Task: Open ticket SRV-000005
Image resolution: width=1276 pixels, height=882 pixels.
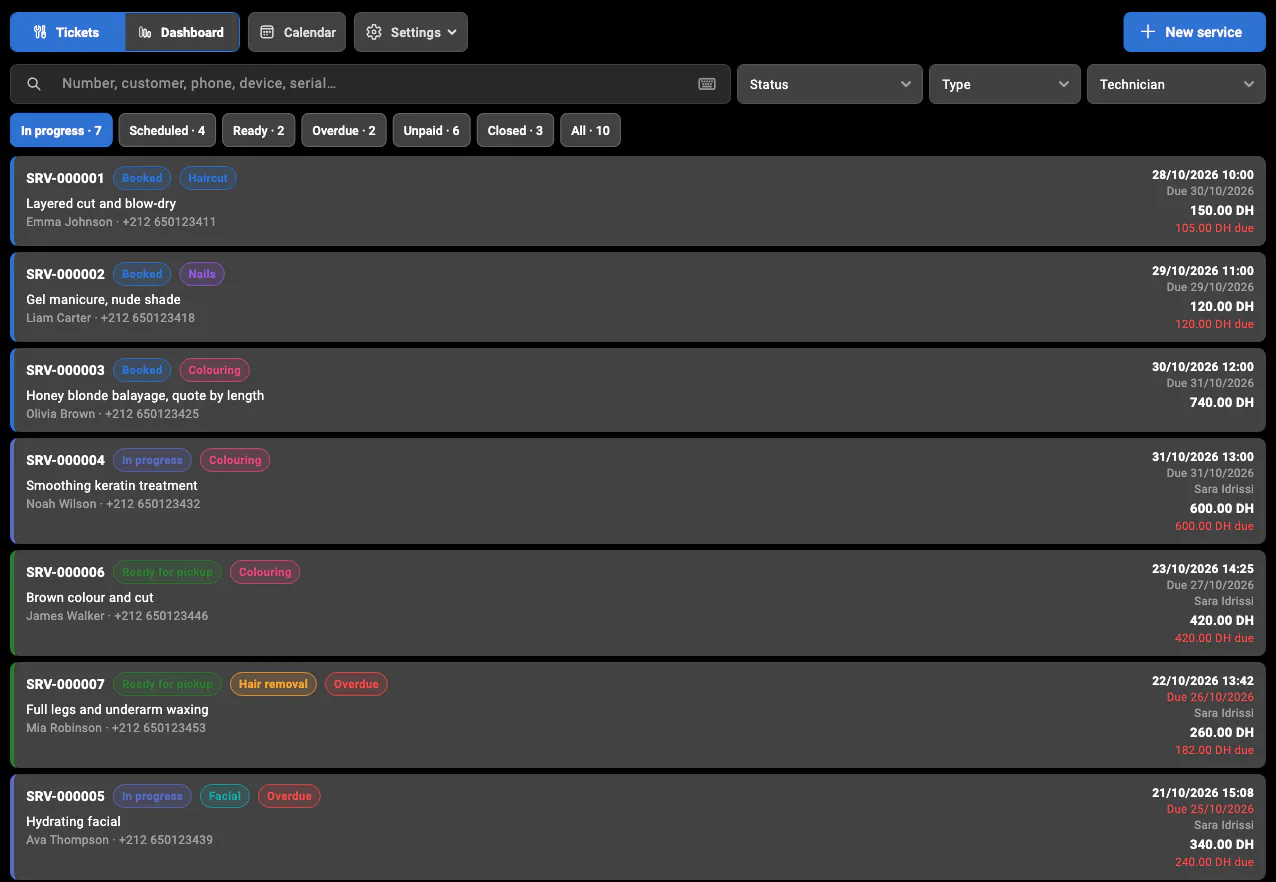Action: [x=638, y=827]
